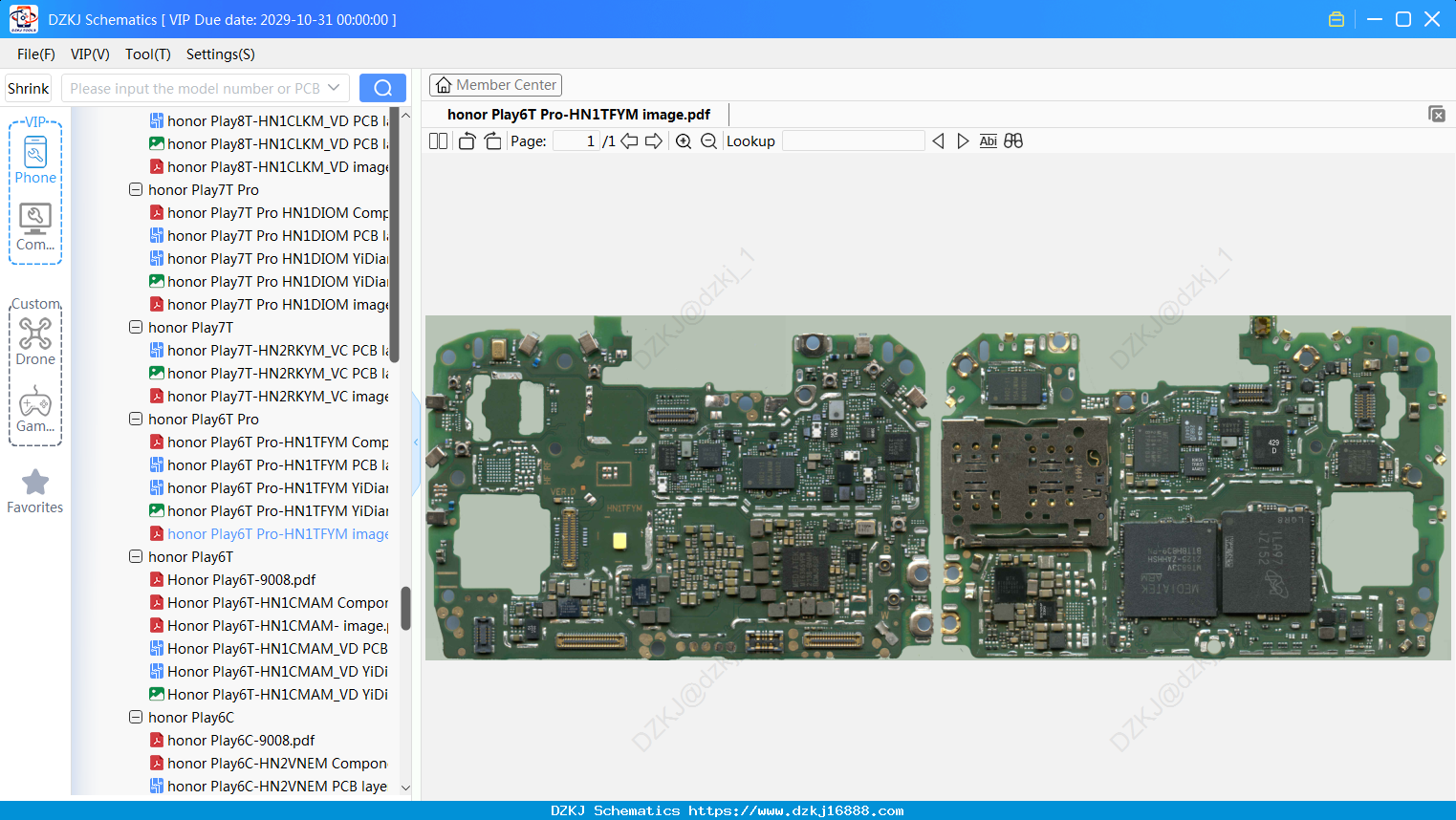This screenshot has width=1456, height=820.
Task: Open honor Play7T Pro HN1DIOM PCB file
Action: point(269,236)
